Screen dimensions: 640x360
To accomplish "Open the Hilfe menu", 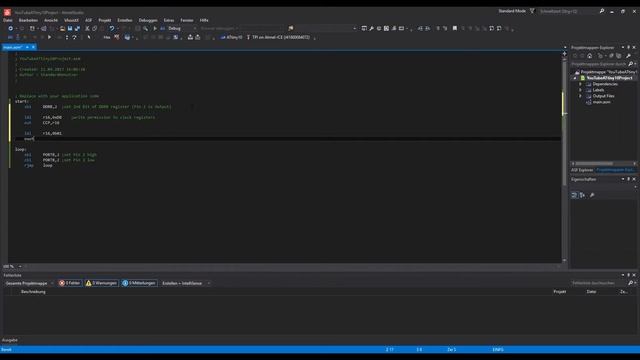I will pyautogui.click(x=204, y=20).
